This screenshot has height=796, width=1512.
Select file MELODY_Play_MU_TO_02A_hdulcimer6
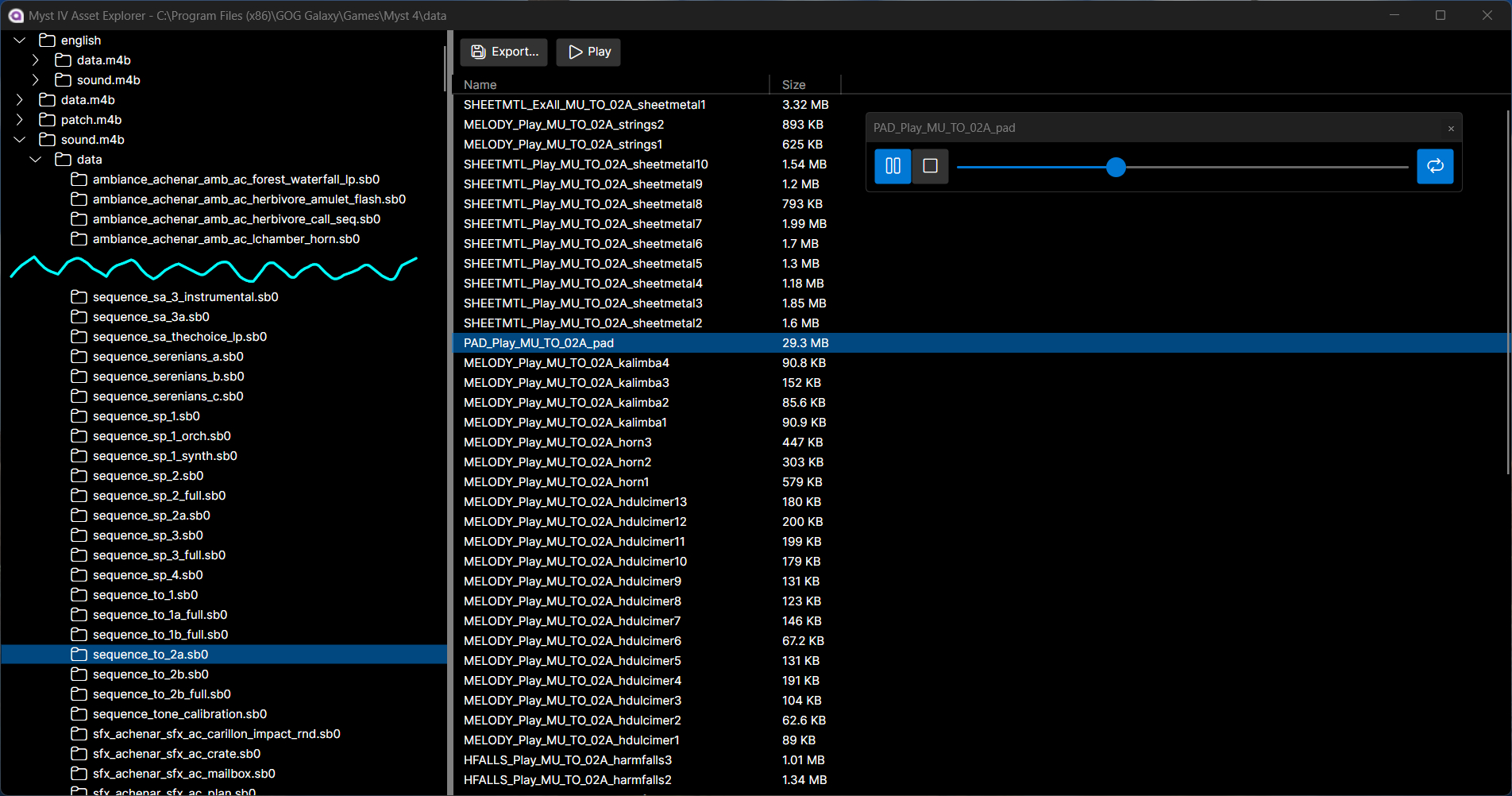click(573, 640)
